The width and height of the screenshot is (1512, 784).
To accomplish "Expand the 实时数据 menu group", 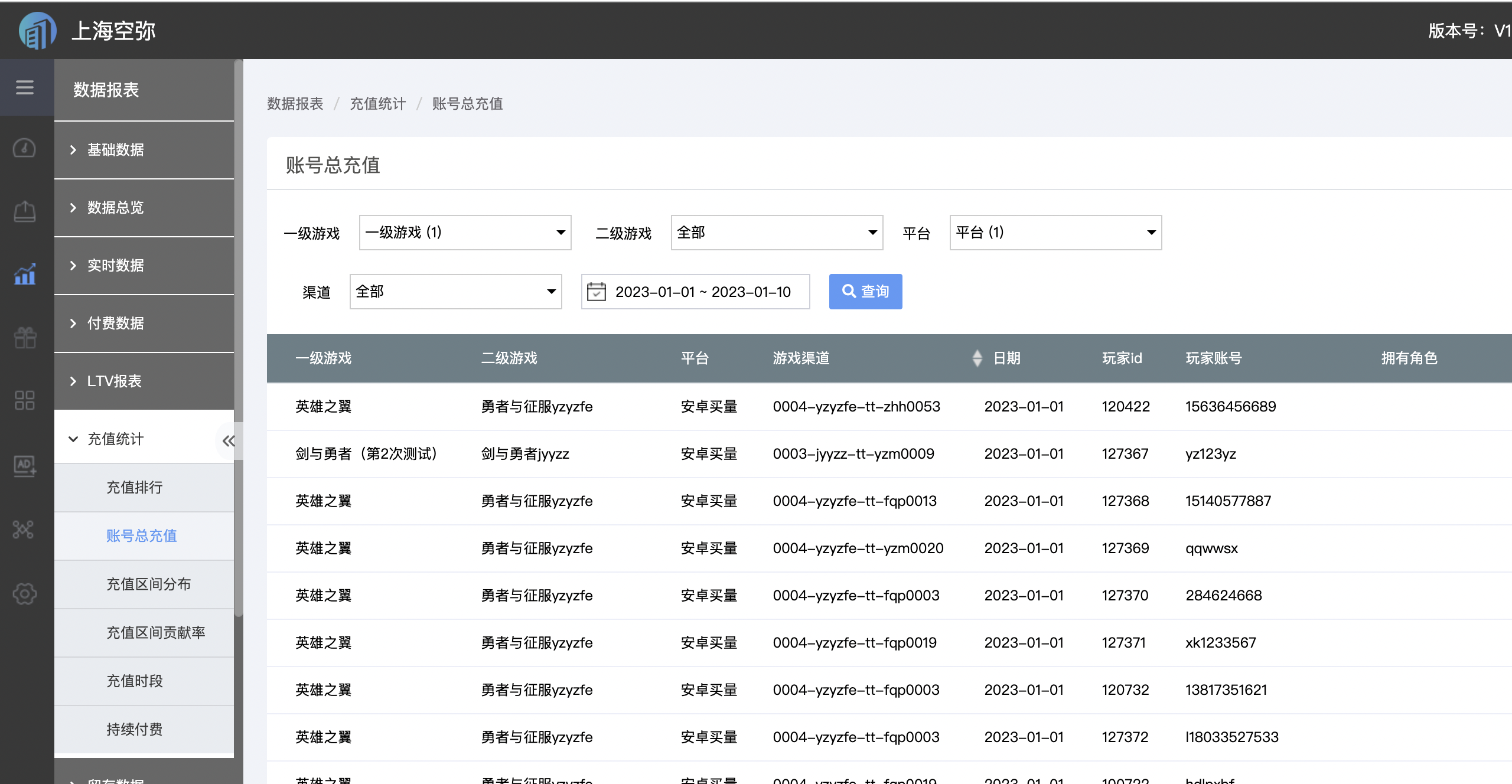I will point(144,266).
